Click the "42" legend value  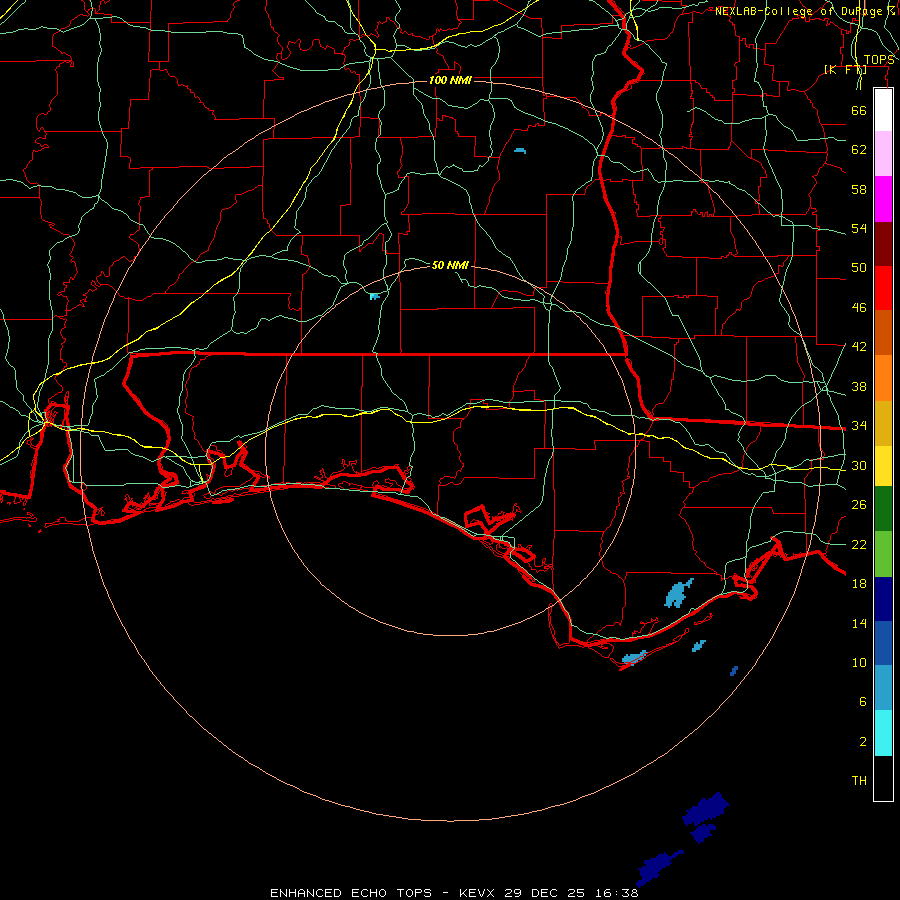tap(859, 347)
